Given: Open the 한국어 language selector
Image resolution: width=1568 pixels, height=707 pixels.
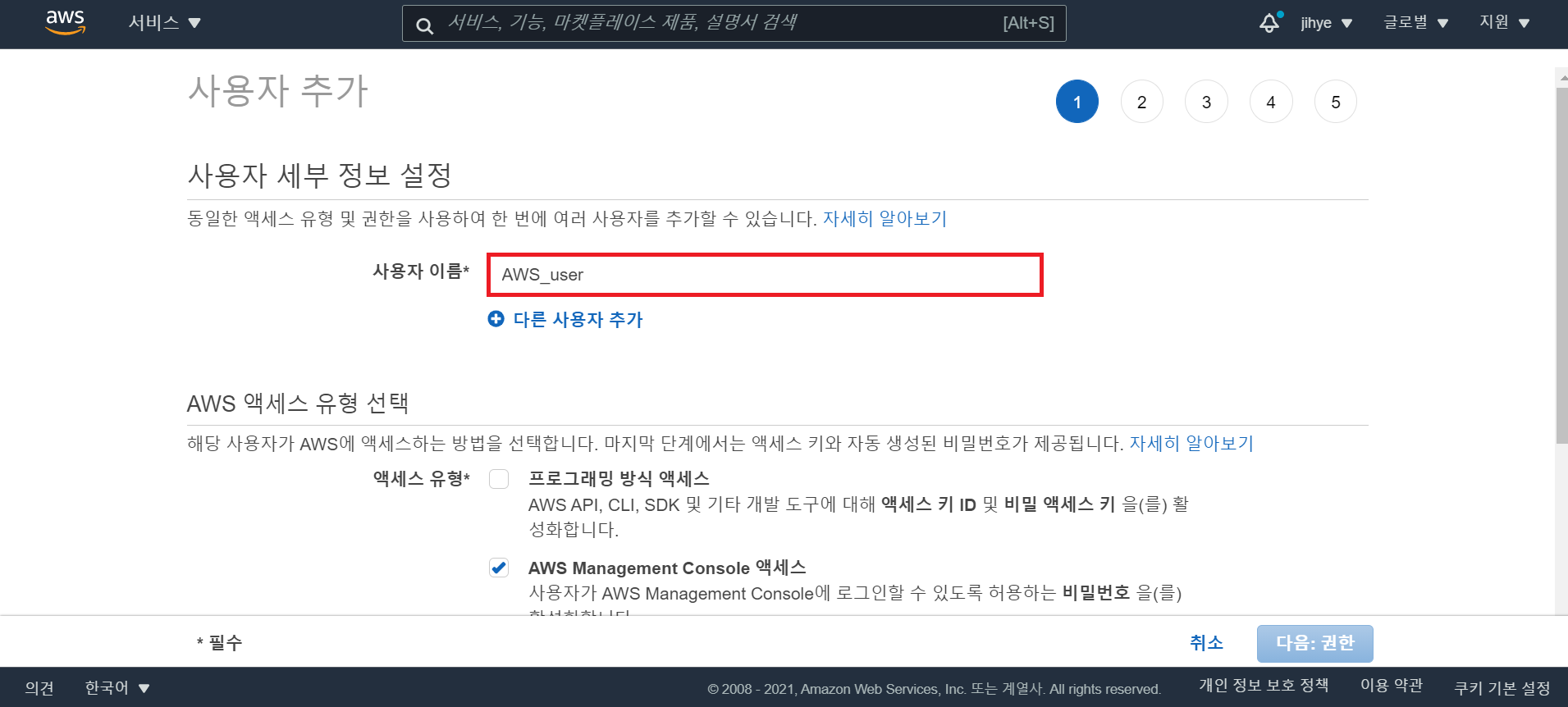Looking at the screenshot, I should point(117,687).
